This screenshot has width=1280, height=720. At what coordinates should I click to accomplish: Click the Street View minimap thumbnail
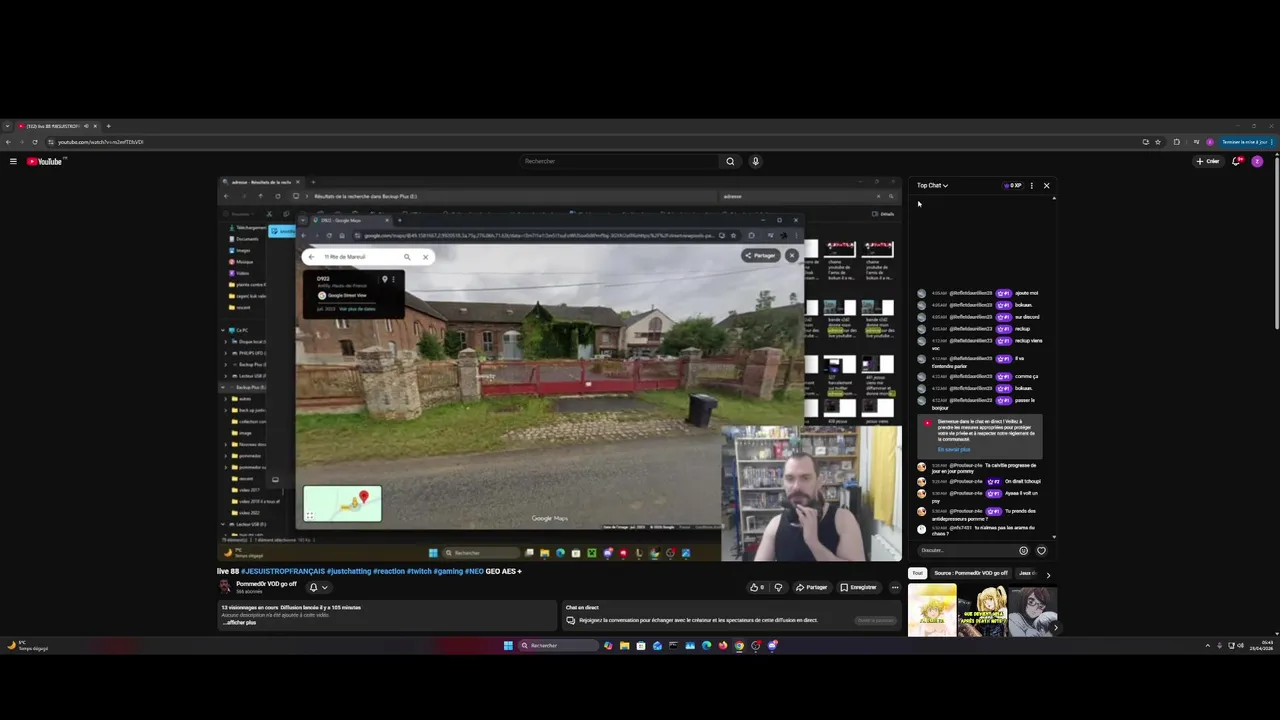click(343, 503)
